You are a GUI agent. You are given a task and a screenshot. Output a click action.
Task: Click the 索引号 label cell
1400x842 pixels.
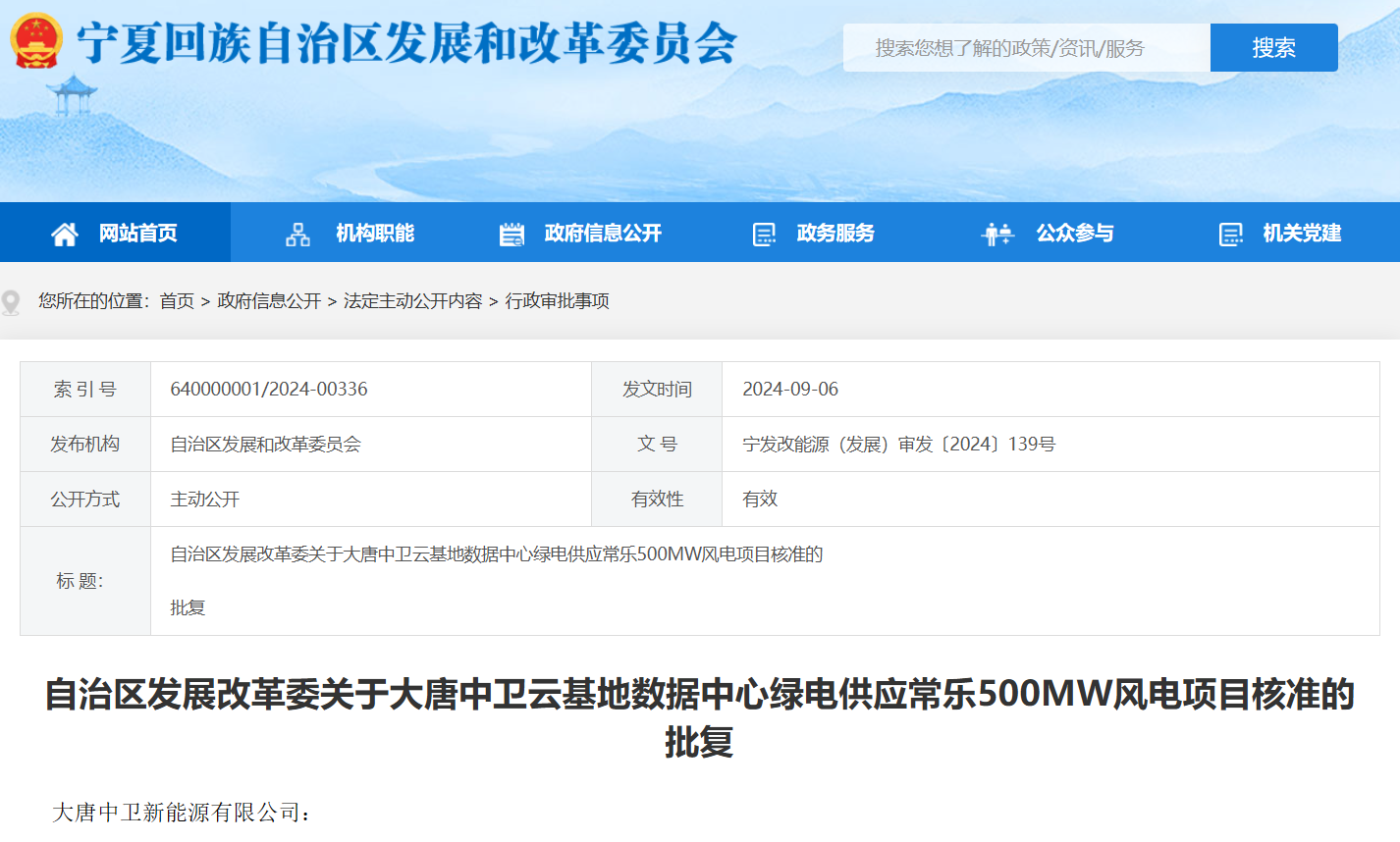[85, 389]
